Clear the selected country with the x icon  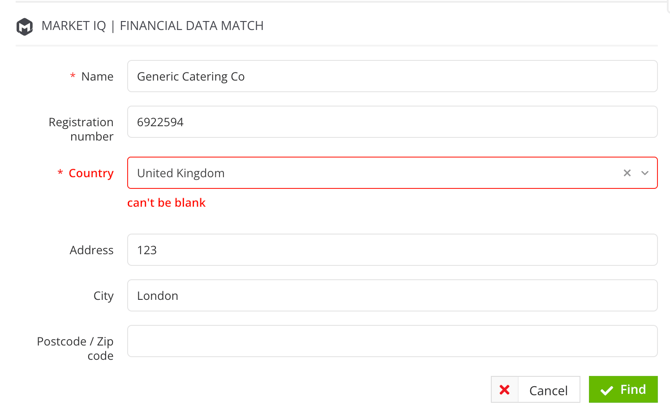point(627,173)
